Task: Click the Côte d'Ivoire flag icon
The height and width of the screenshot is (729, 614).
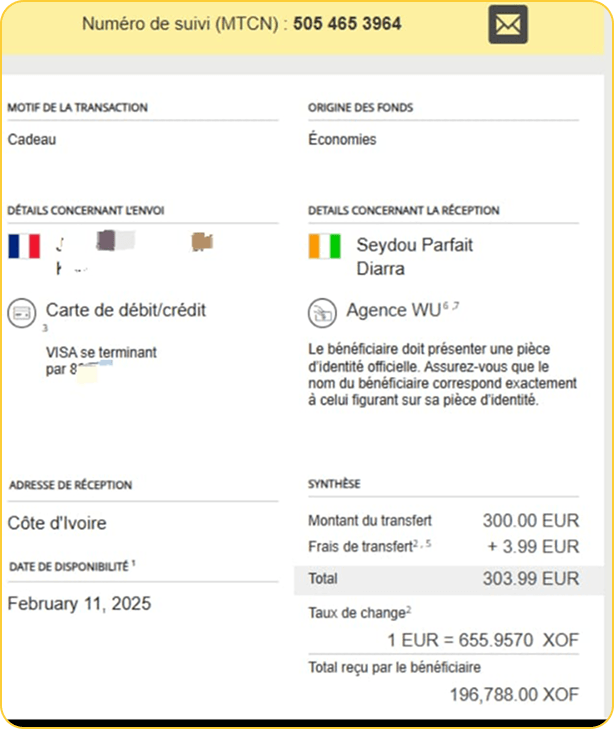Action: coord(325,246)
